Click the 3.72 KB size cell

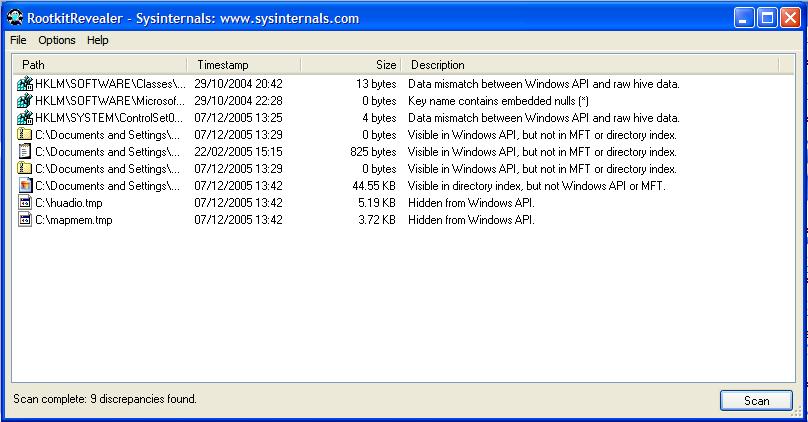tap(377, 220)
